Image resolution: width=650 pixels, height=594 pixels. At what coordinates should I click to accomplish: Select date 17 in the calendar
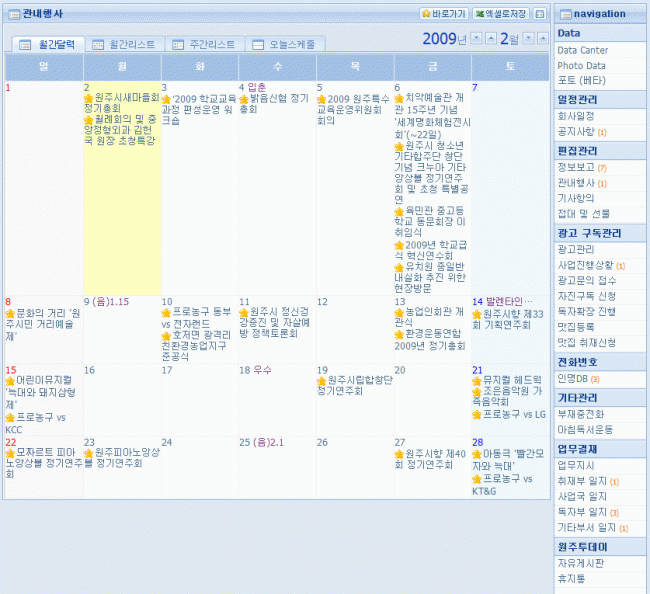pyautogui.click(x=167, y=370)
